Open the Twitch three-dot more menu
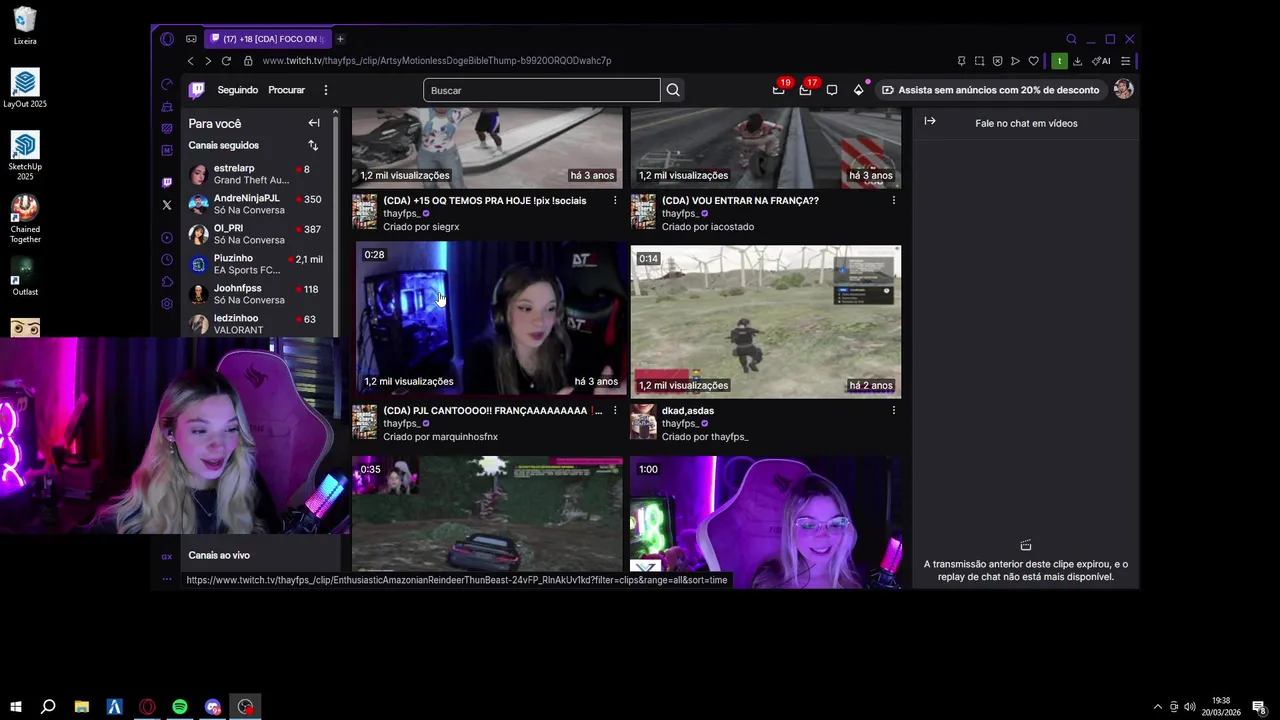1280x720 pixels. point(325,90)
